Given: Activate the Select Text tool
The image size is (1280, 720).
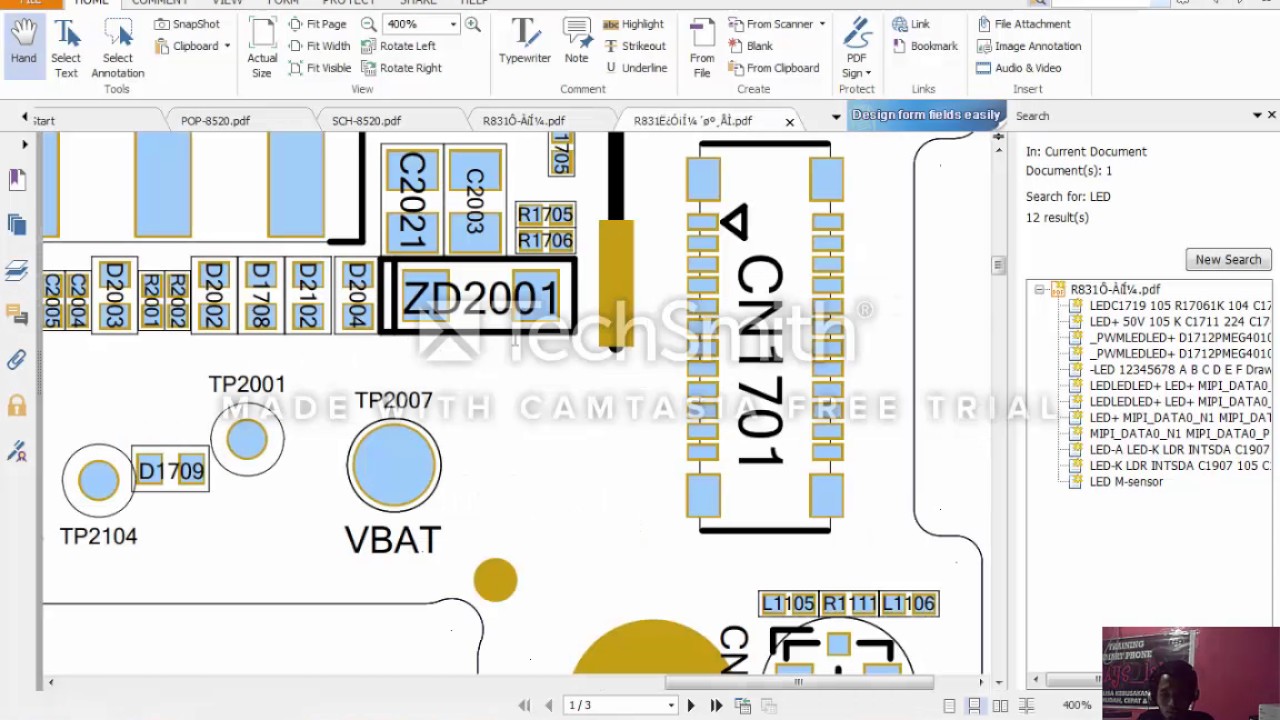Looking at the screenshot, I should coord(66,48).
